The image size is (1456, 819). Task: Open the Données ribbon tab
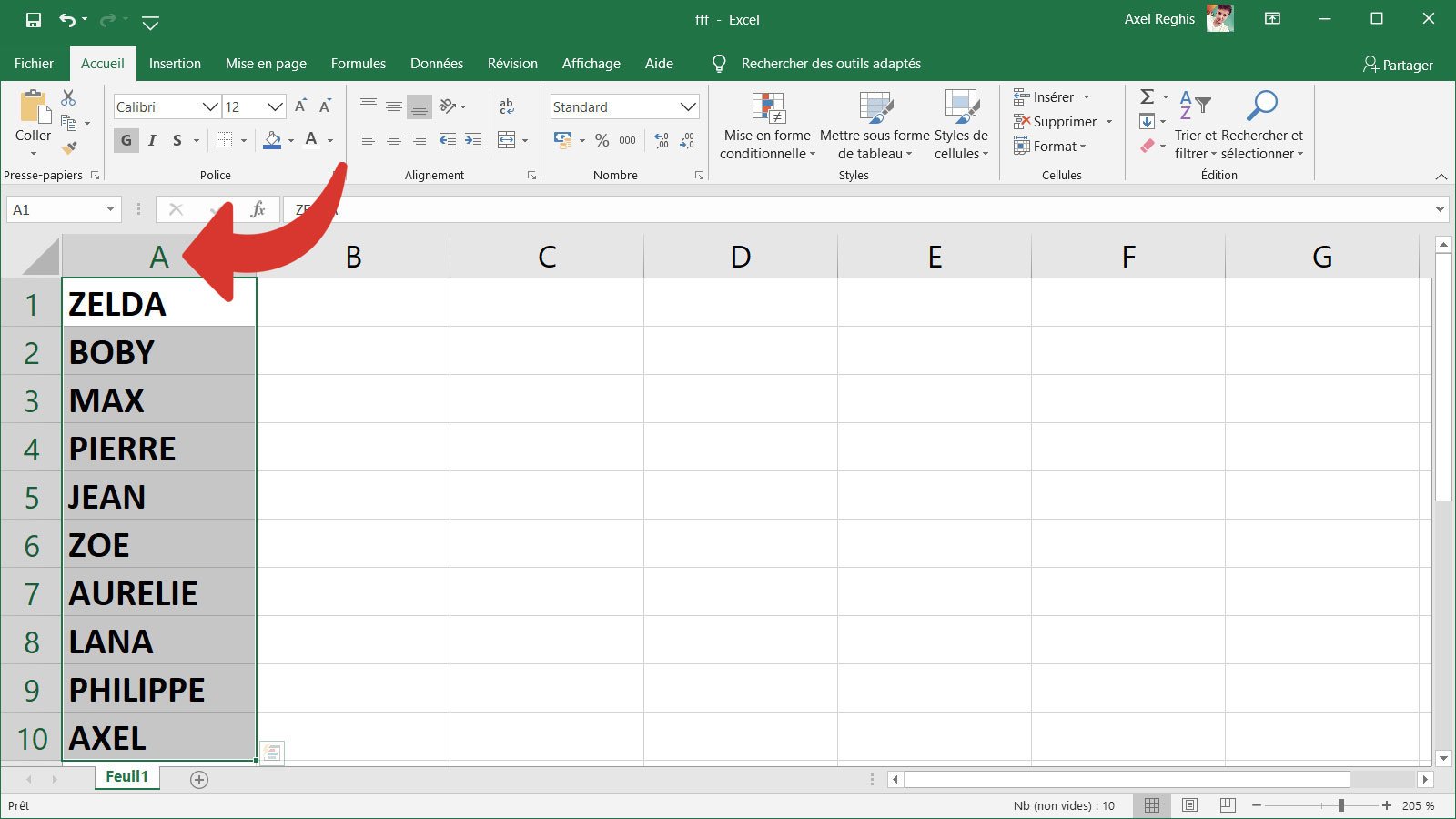pyautogui.click(x=437, y=63)
